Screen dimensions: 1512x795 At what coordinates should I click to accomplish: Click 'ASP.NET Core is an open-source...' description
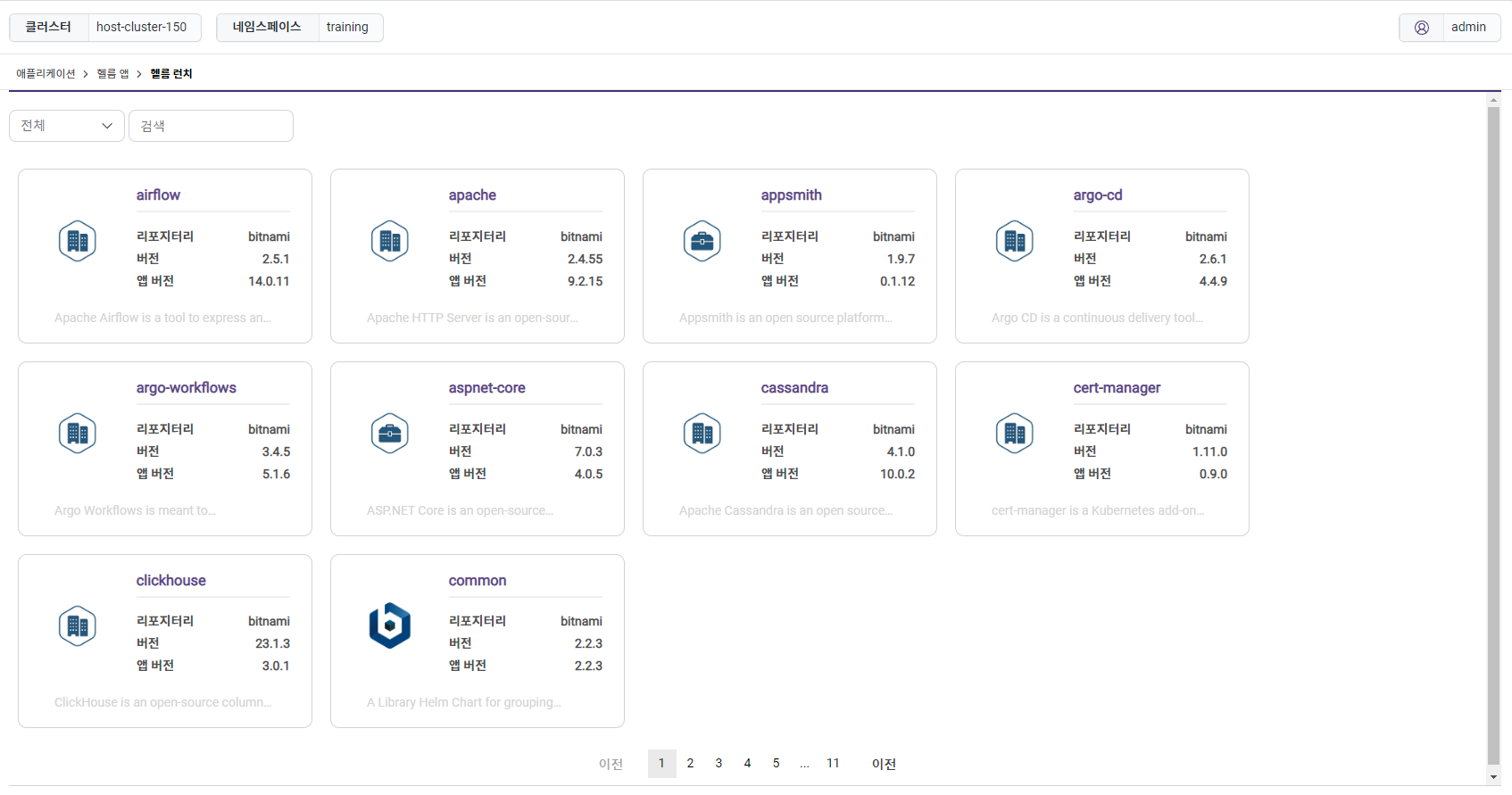(460, 510)
